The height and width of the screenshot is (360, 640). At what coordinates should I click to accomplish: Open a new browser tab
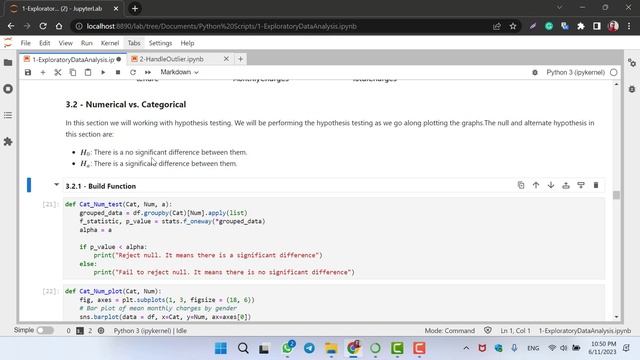pyautogui.click(x=135, y=9)
